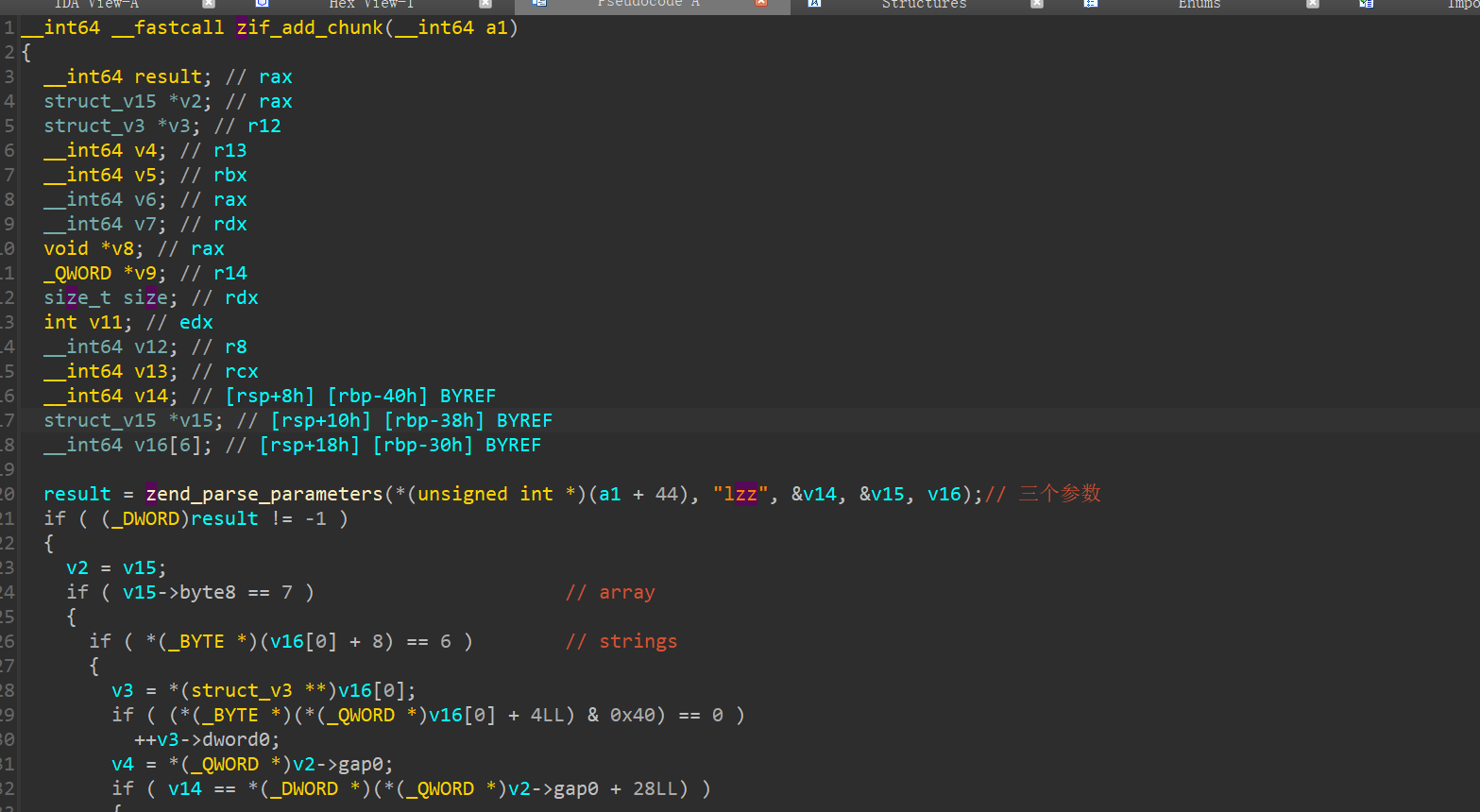Click the "&v14" argument
The image size is (1480, 812).
[814, 494]
